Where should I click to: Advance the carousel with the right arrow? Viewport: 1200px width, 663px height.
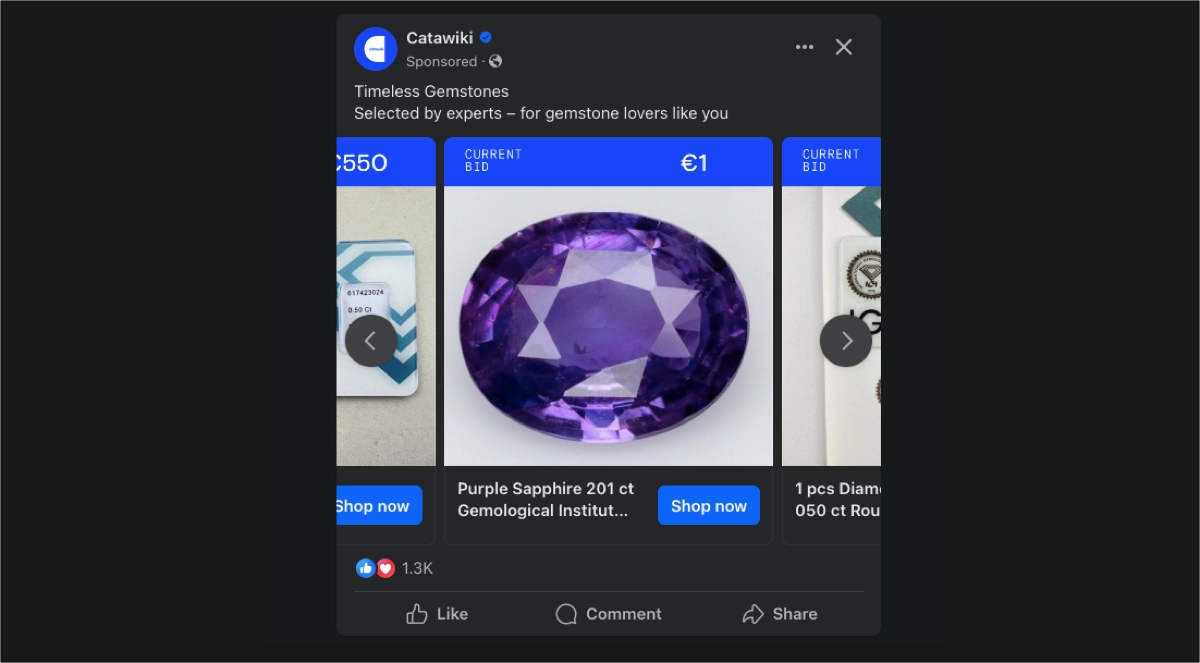(846, 340)
